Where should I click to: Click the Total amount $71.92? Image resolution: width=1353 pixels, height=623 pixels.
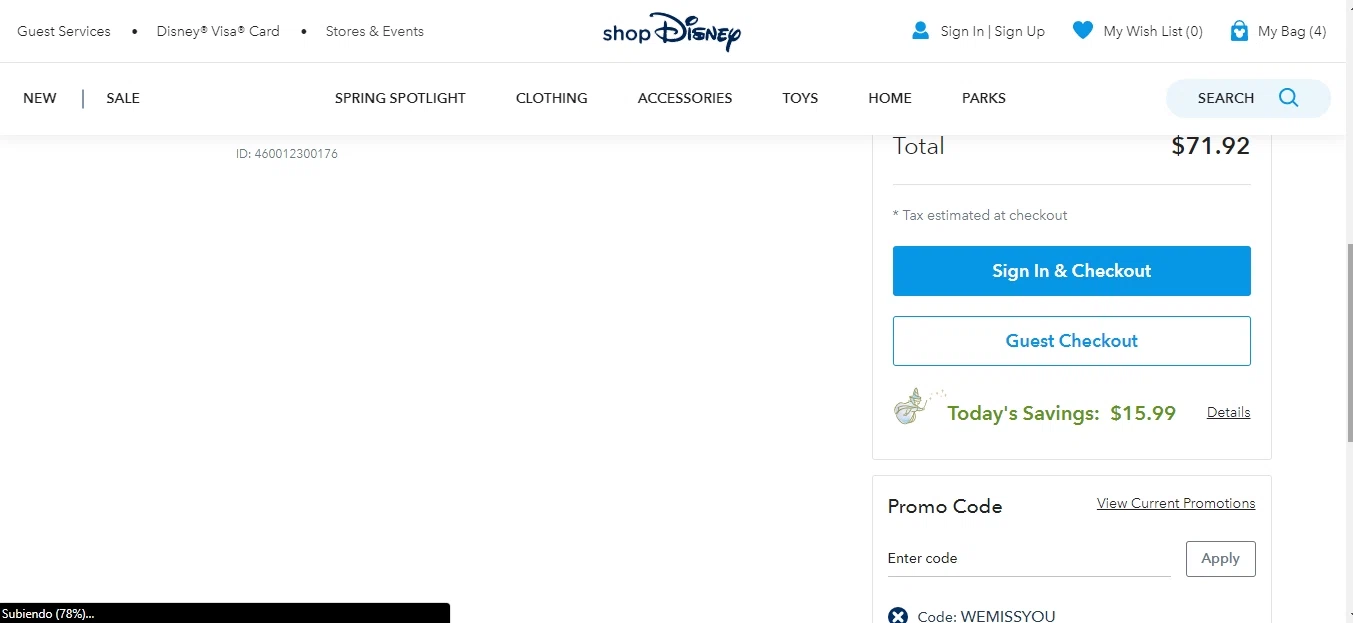[x=1210, y=146]
